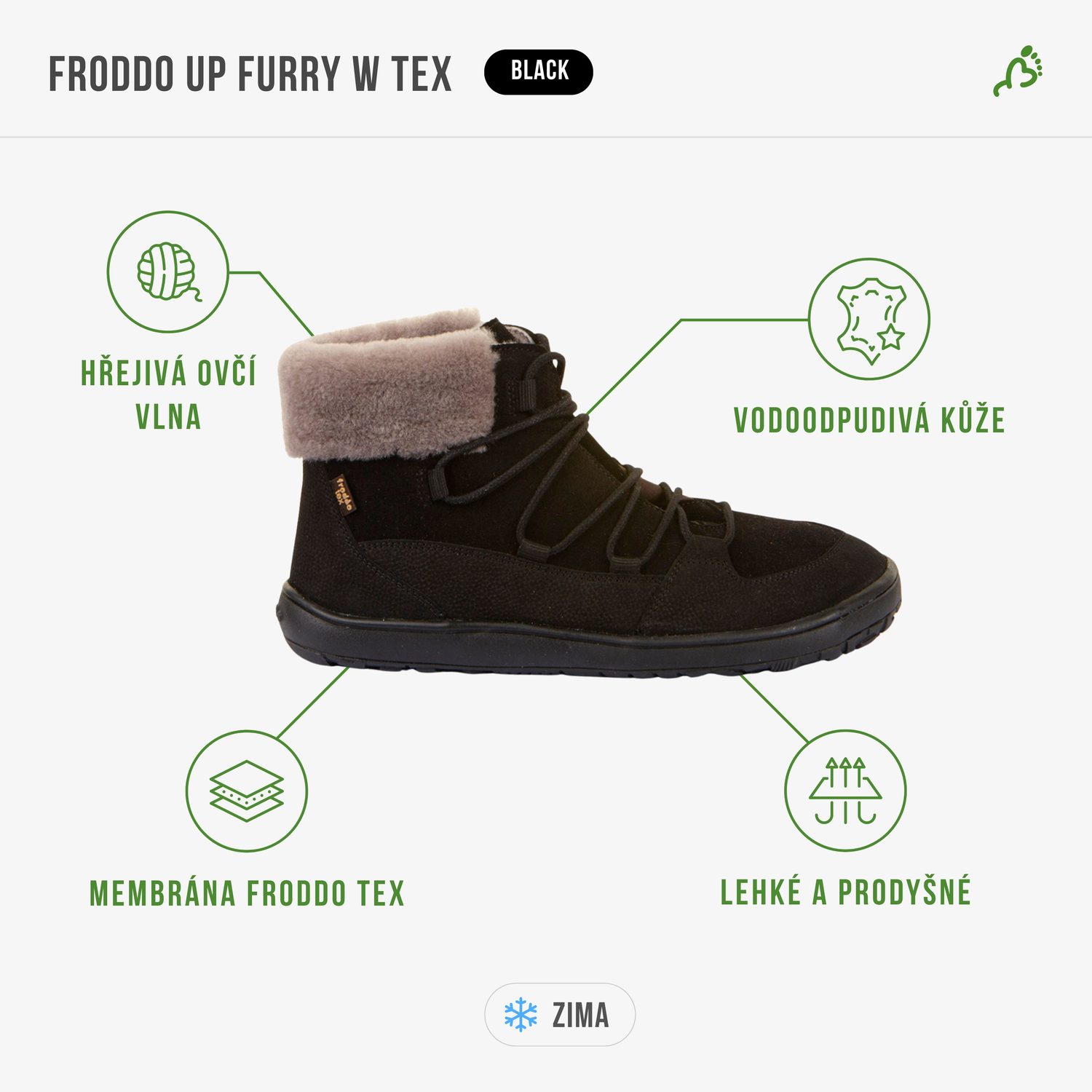Select the BLACK color badge
Screen dimensions: 1092x1092
pyautogui.click(x=539, y=71)
